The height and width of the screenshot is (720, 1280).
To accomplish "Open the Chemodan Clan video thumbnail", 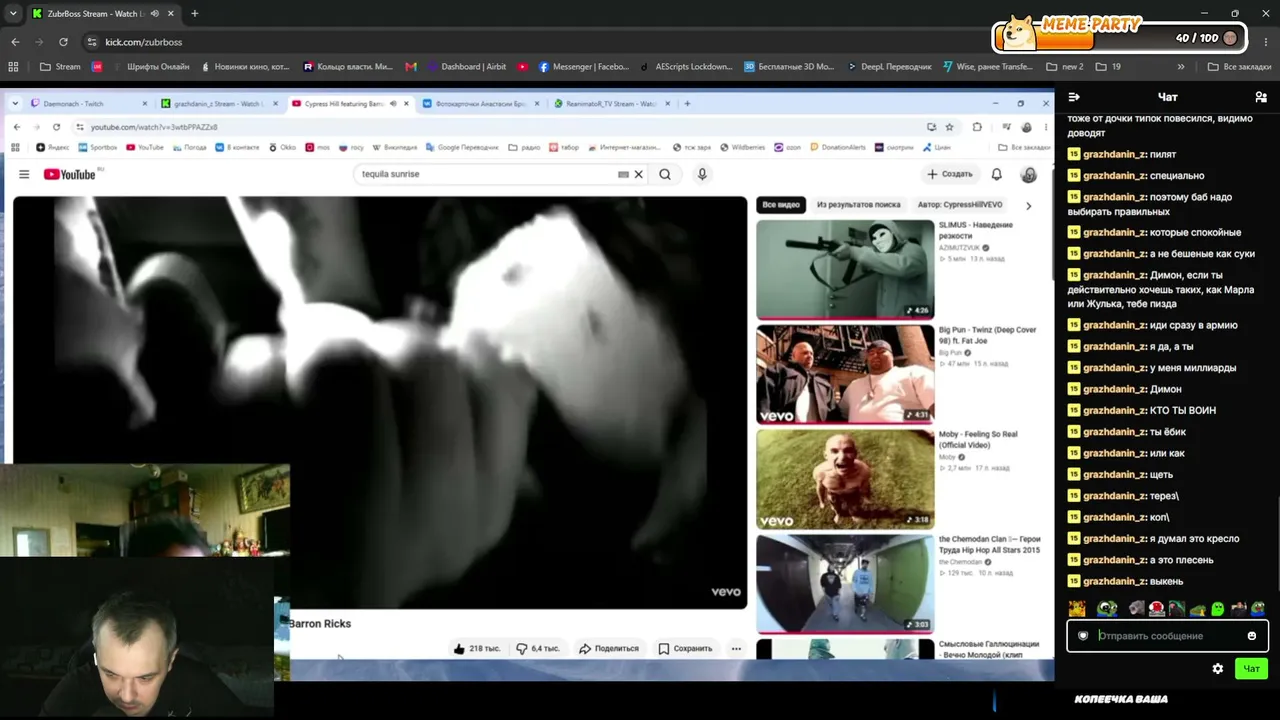I will pos(845,584).
